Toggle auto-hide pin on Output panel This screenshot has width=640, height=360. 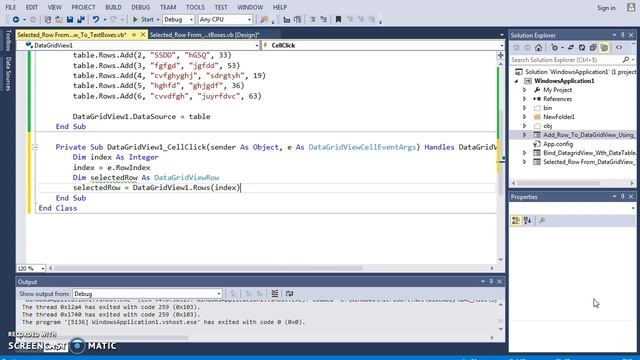point(491,282)
